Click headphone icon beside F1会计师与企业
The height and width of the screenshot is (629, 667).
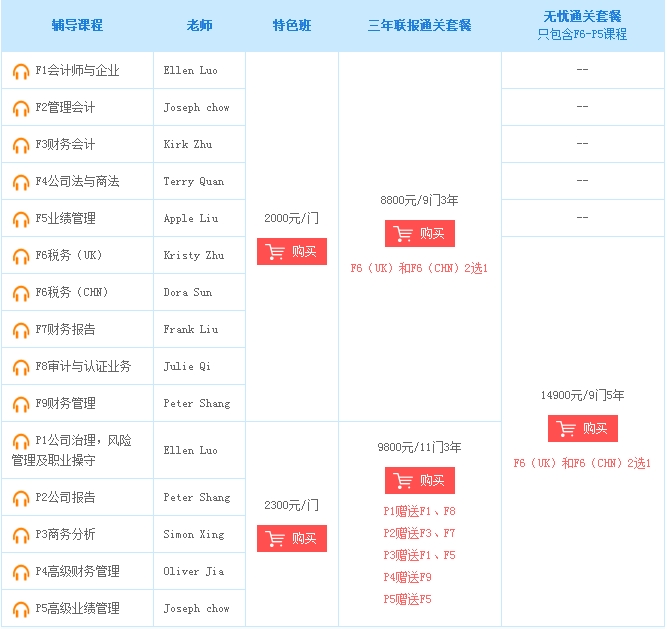coord(21,72)
